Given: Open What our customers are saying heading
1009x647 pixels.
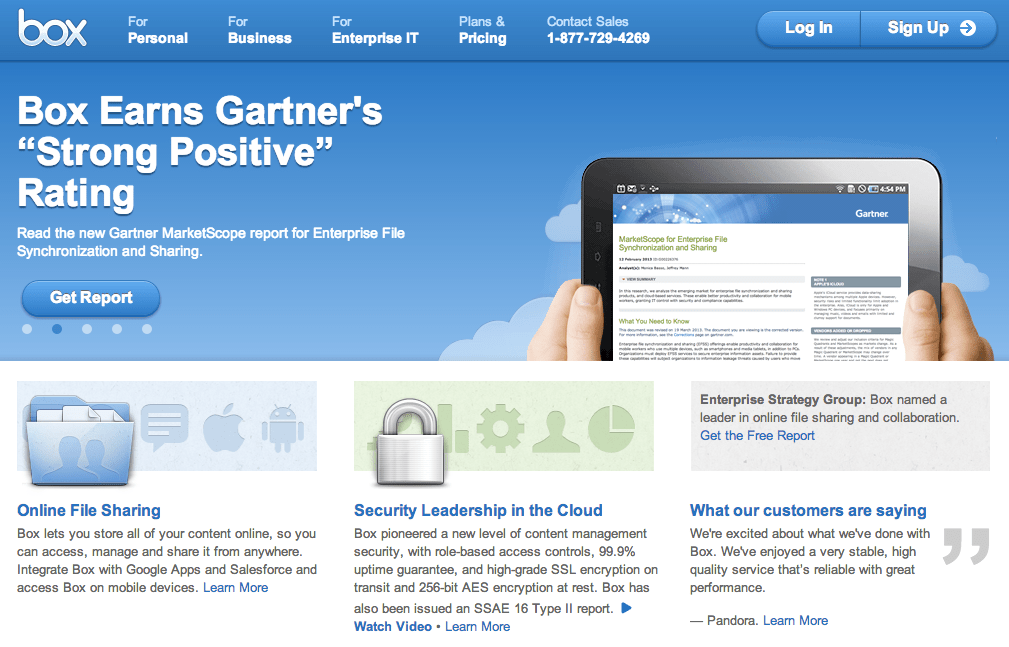Looking at the screenshot, I should (808, 511).
